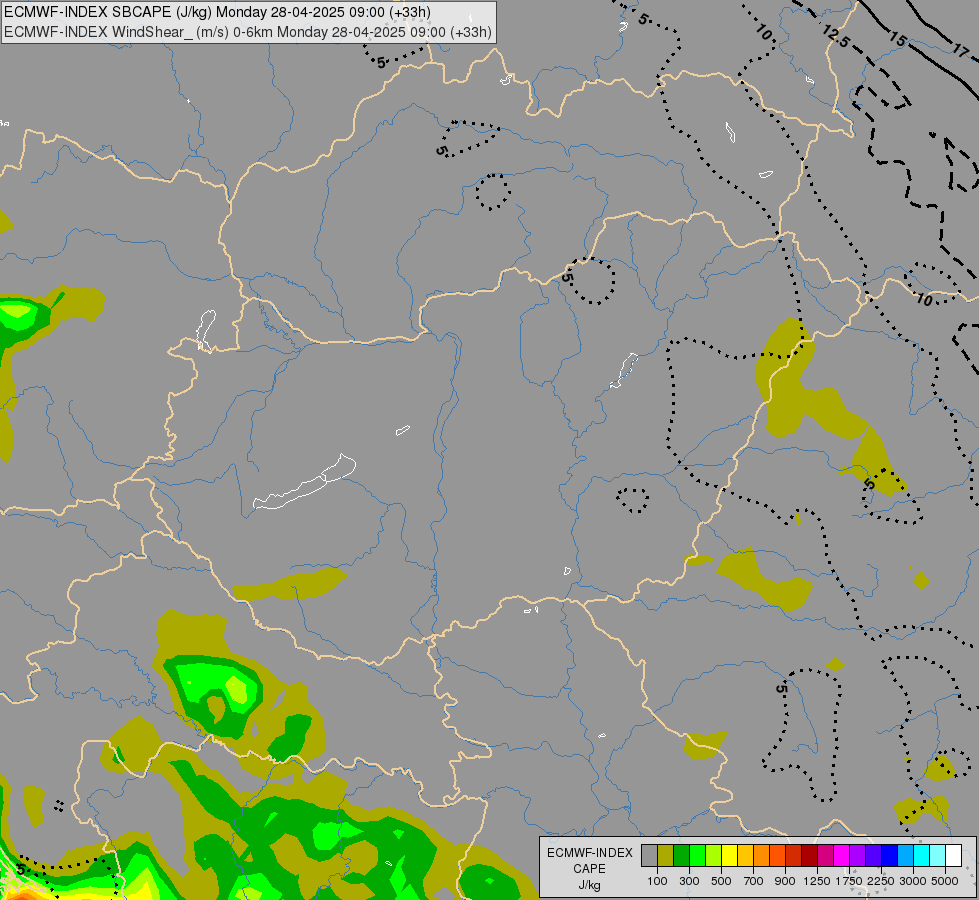
Task: Click the 300 legend value
Action: pos(689,881)
